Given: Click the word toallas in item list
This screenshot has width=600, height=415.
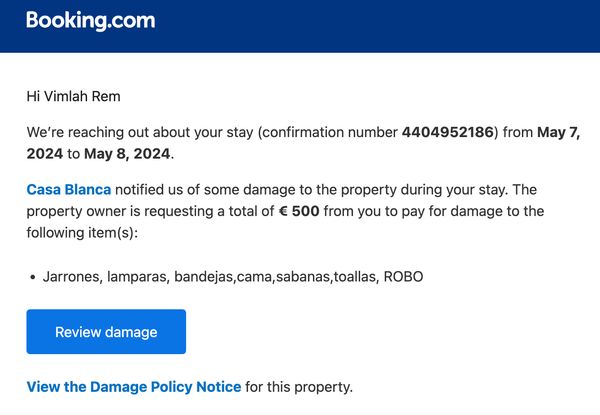Looking at the screenshot, I should (357, 277).
